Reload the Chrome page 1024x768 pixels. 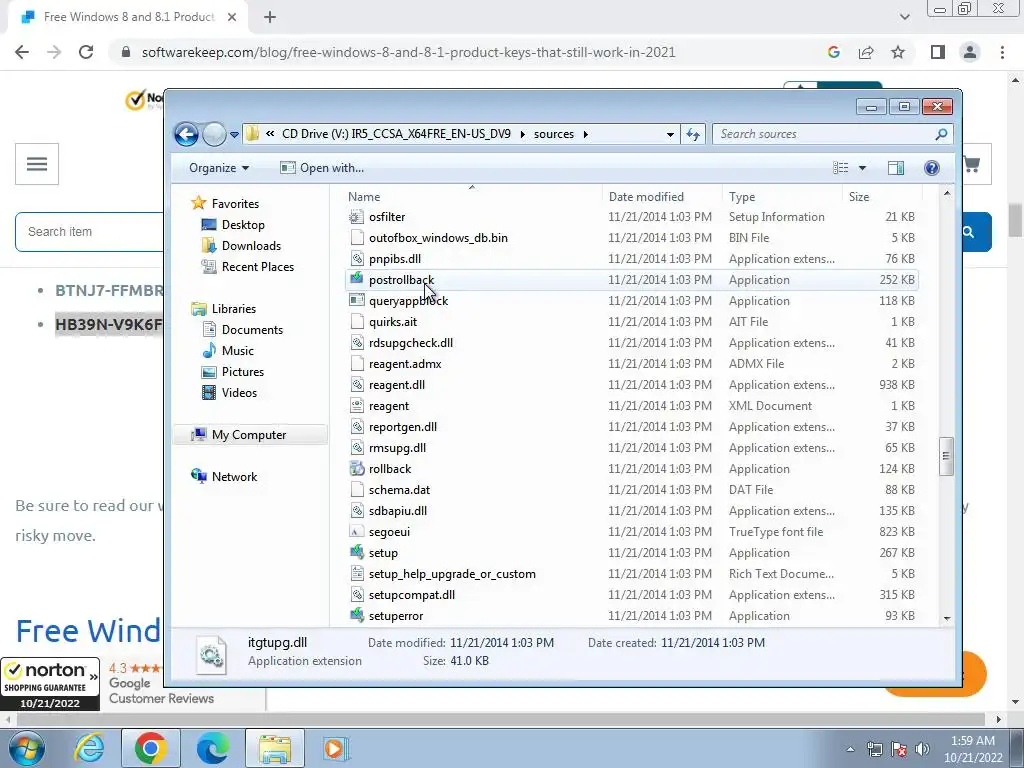pos(86,52)
